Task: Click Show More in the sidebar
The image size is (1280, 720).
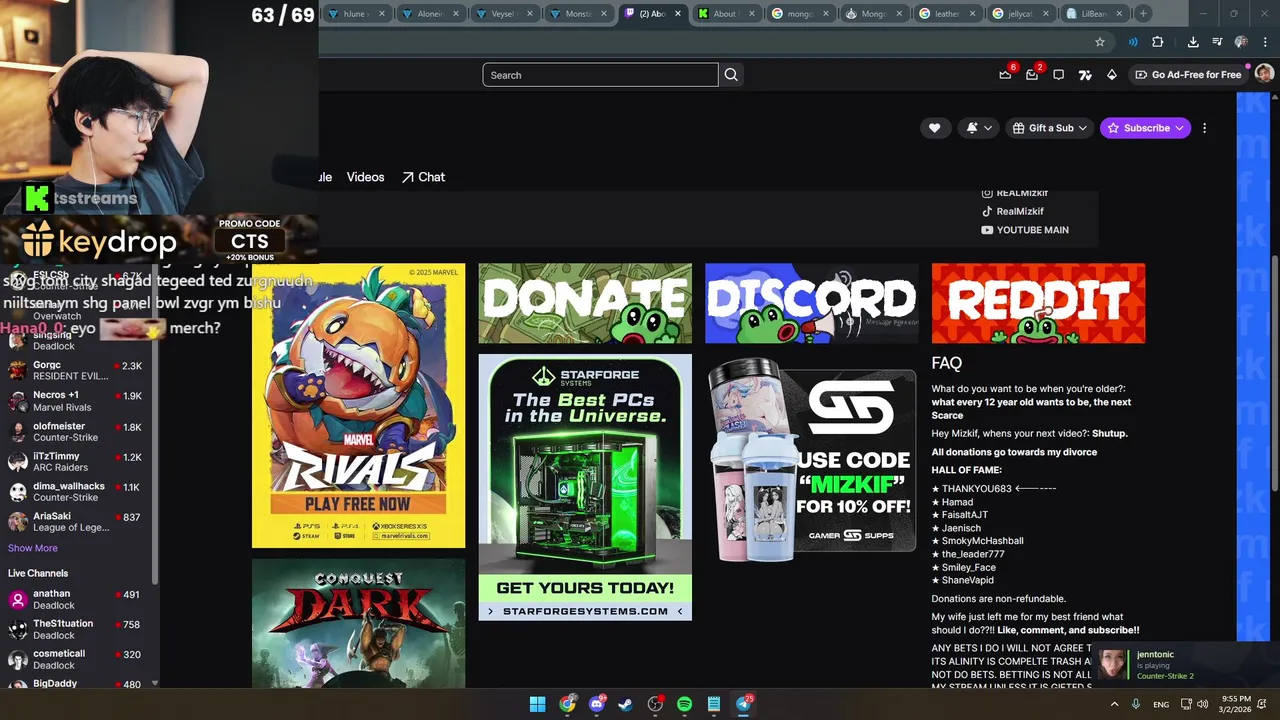Action: tap(33, 548)
